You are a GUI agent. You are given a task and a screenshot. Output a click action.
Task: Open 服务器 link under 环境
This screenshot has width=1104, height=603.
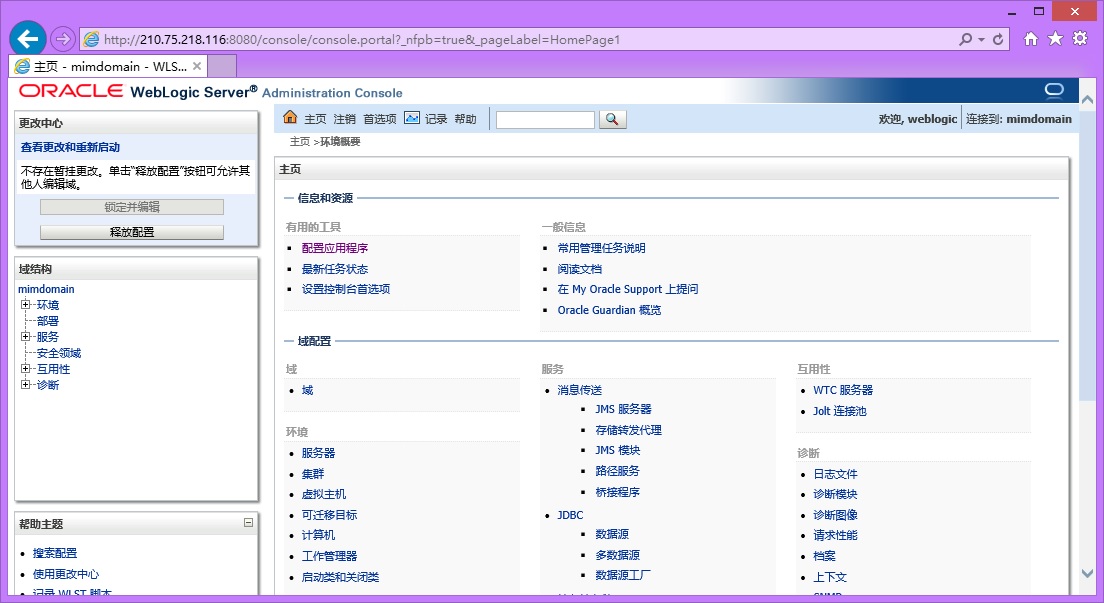click(x=318, y=453)
